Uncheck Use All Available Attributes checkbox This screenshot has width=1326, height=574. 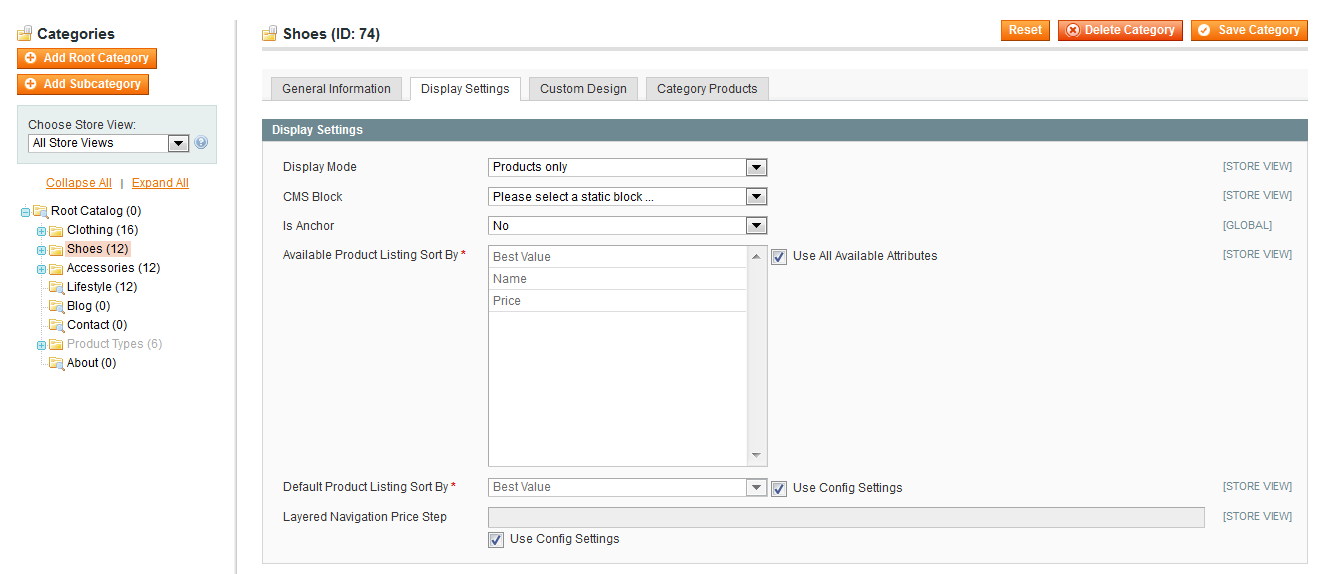click(779, 256)
